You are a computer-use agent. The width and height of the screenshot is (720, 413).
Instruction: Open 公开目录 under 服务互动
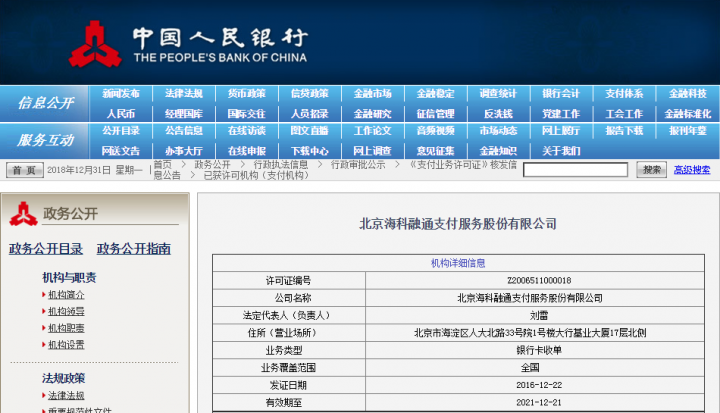[x=121, y=131]
